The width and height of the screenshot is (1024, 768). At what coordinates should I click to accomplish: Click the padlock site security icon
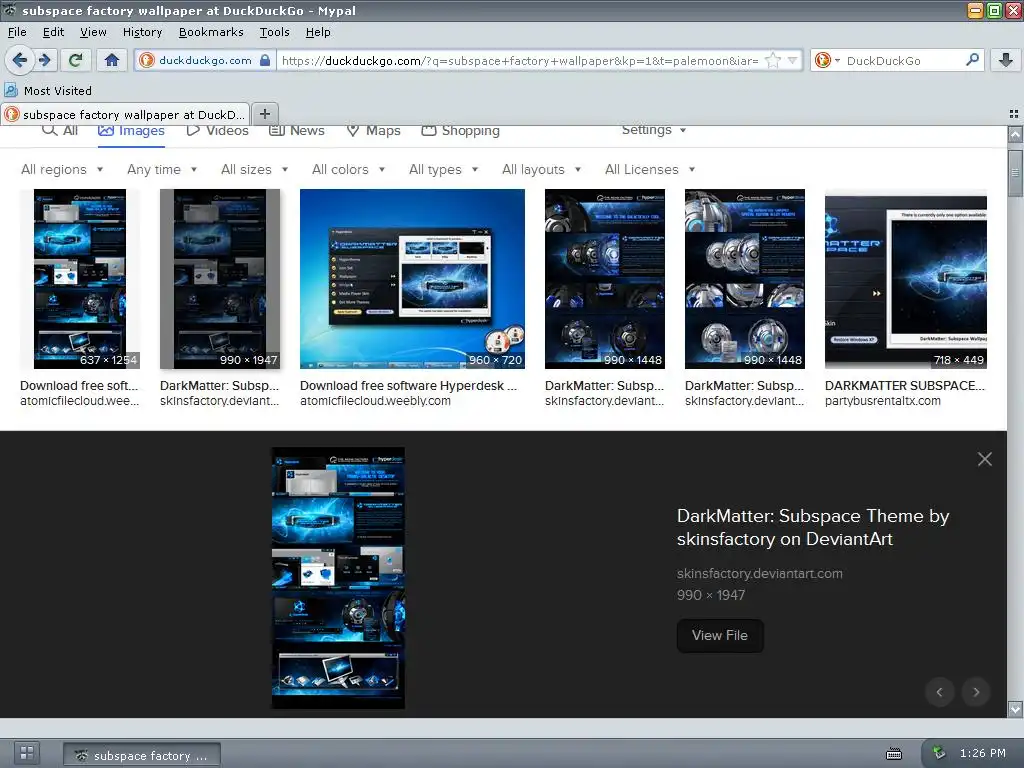click(264, 60)
